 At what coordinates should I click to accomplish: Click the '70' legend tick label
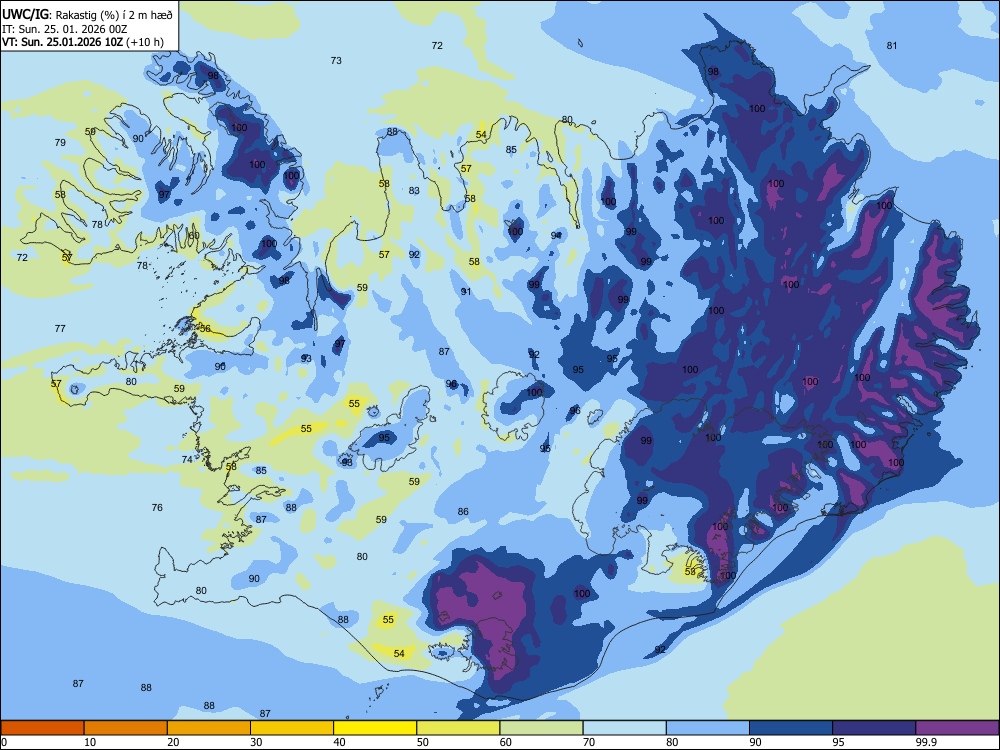click(589, 742)
